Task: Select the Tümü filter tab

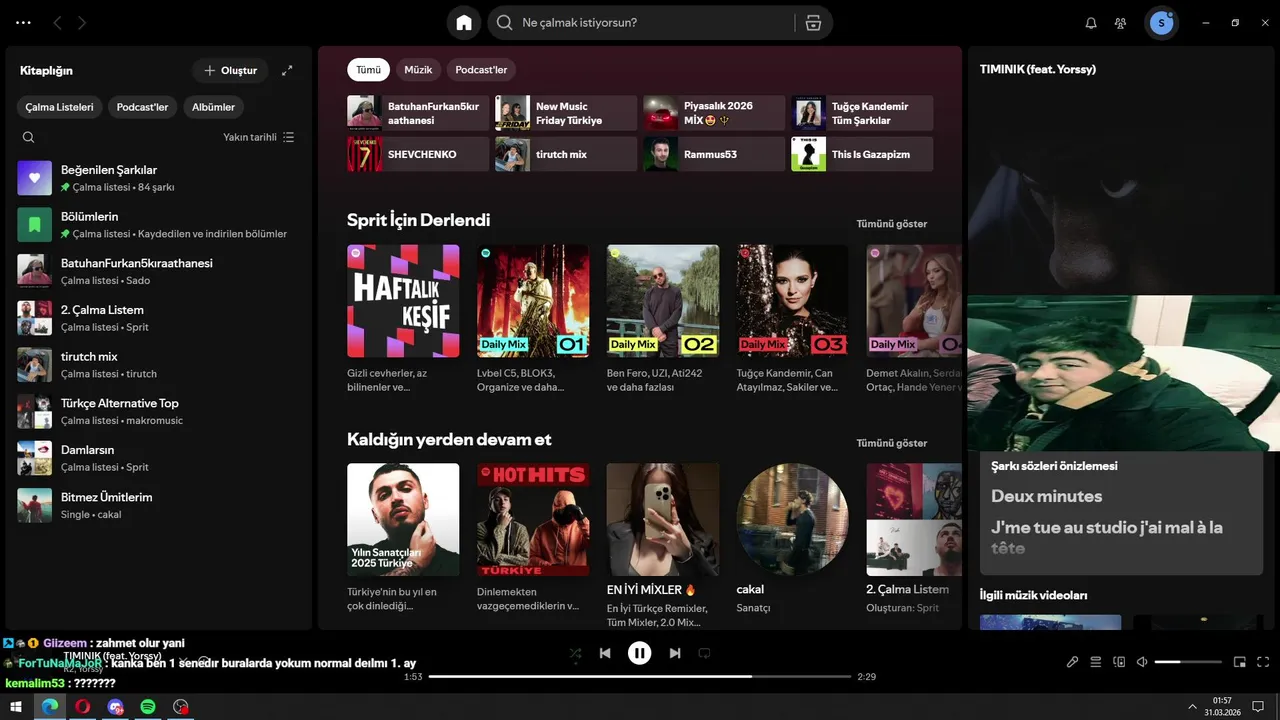Action: click(369, 70)
